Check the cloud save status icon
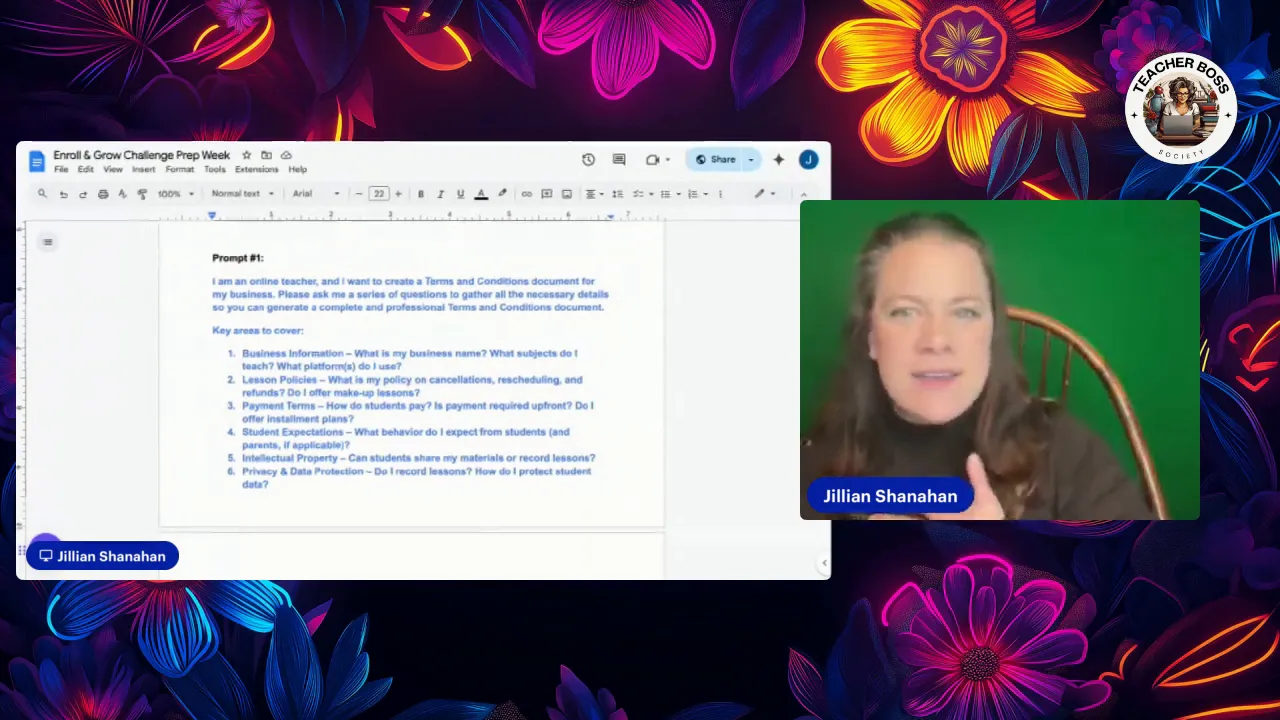Image resolution: width=1280 pixels, height=720 pixels. [x=286, y=155]
